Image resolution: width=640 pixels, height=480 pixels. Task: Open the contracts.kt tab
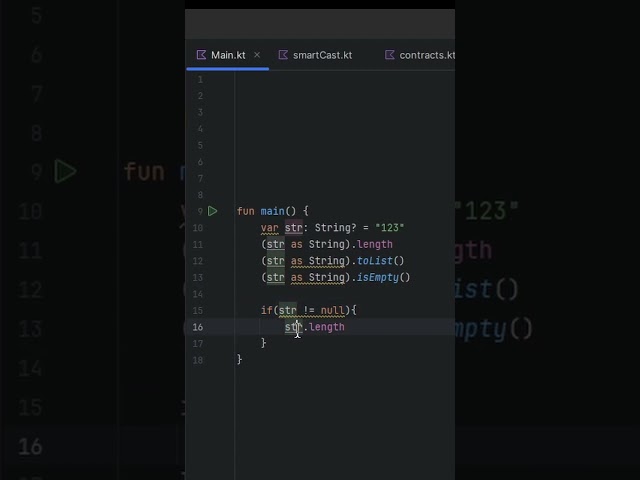[x=420, y=55]
